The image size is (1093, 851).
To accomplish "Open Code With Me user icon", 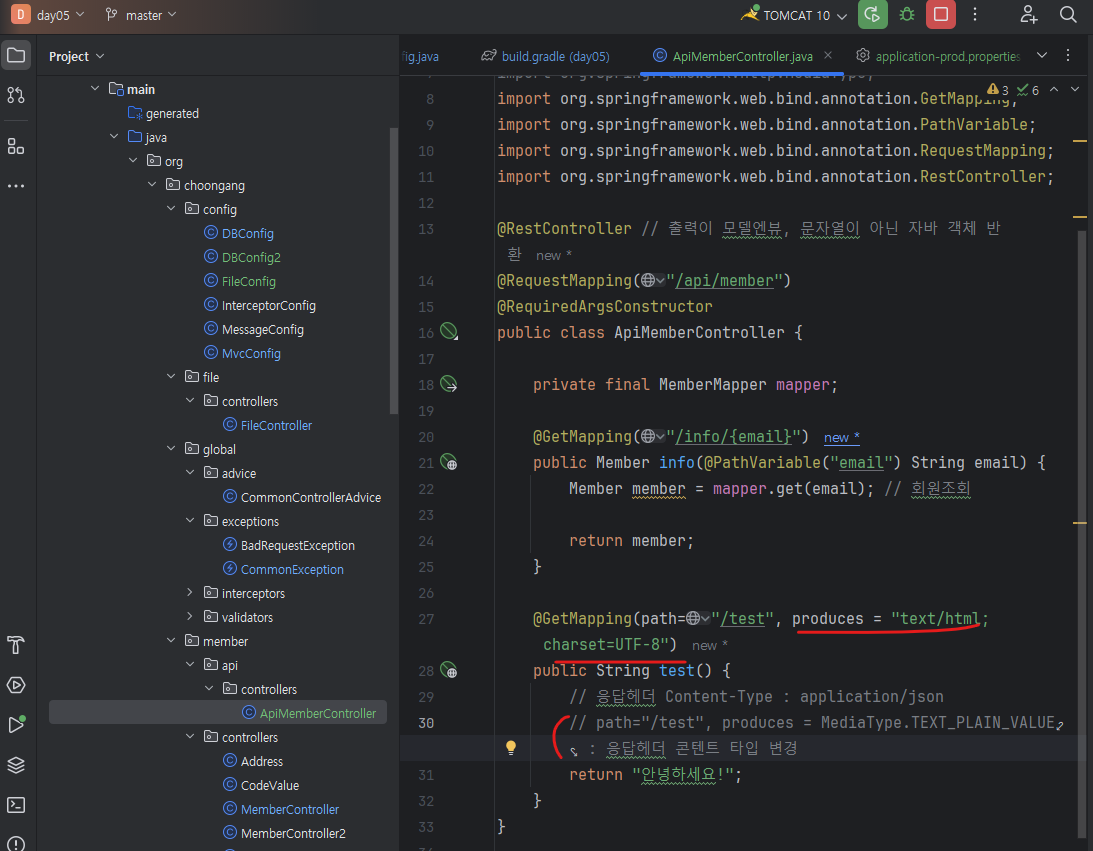I will pos(1029,15).
